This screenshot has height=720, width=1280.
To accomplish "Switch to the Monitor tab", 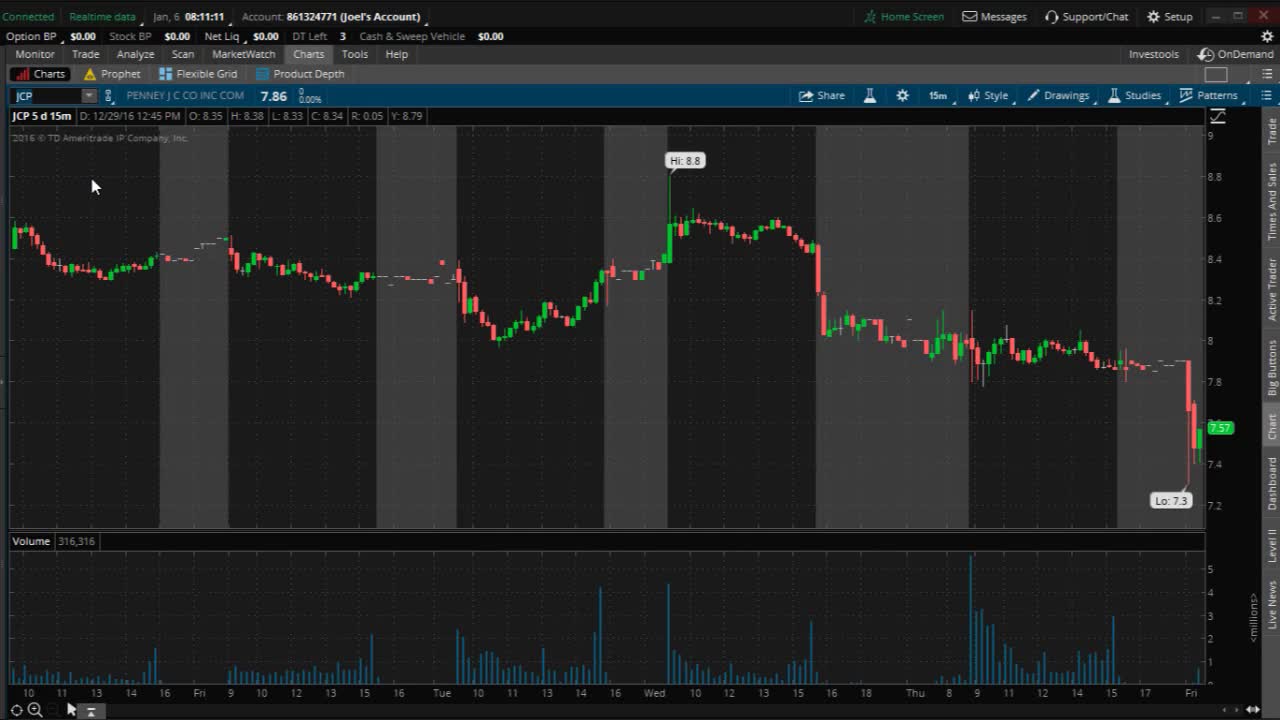I will coord(35,54).
